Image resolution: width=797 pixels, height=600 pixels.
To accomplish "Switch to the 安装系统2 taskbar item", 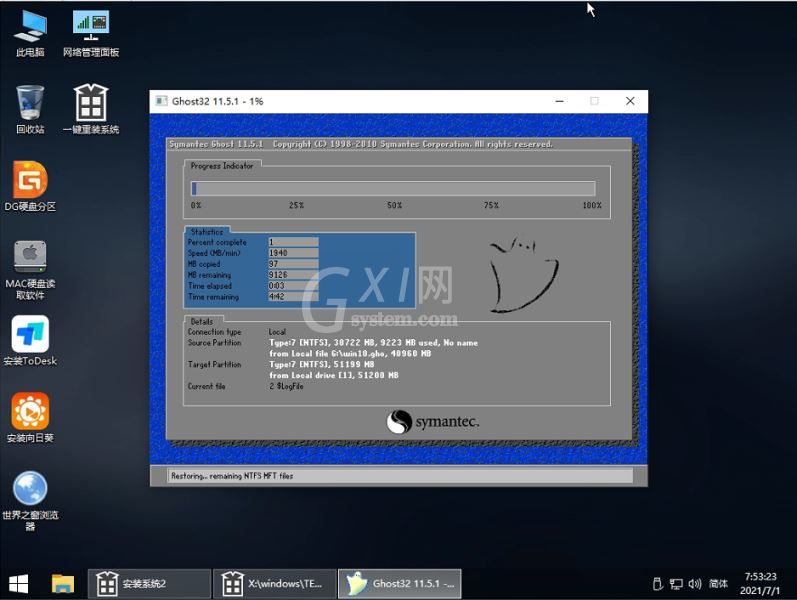I will click(x=149, y=584).
